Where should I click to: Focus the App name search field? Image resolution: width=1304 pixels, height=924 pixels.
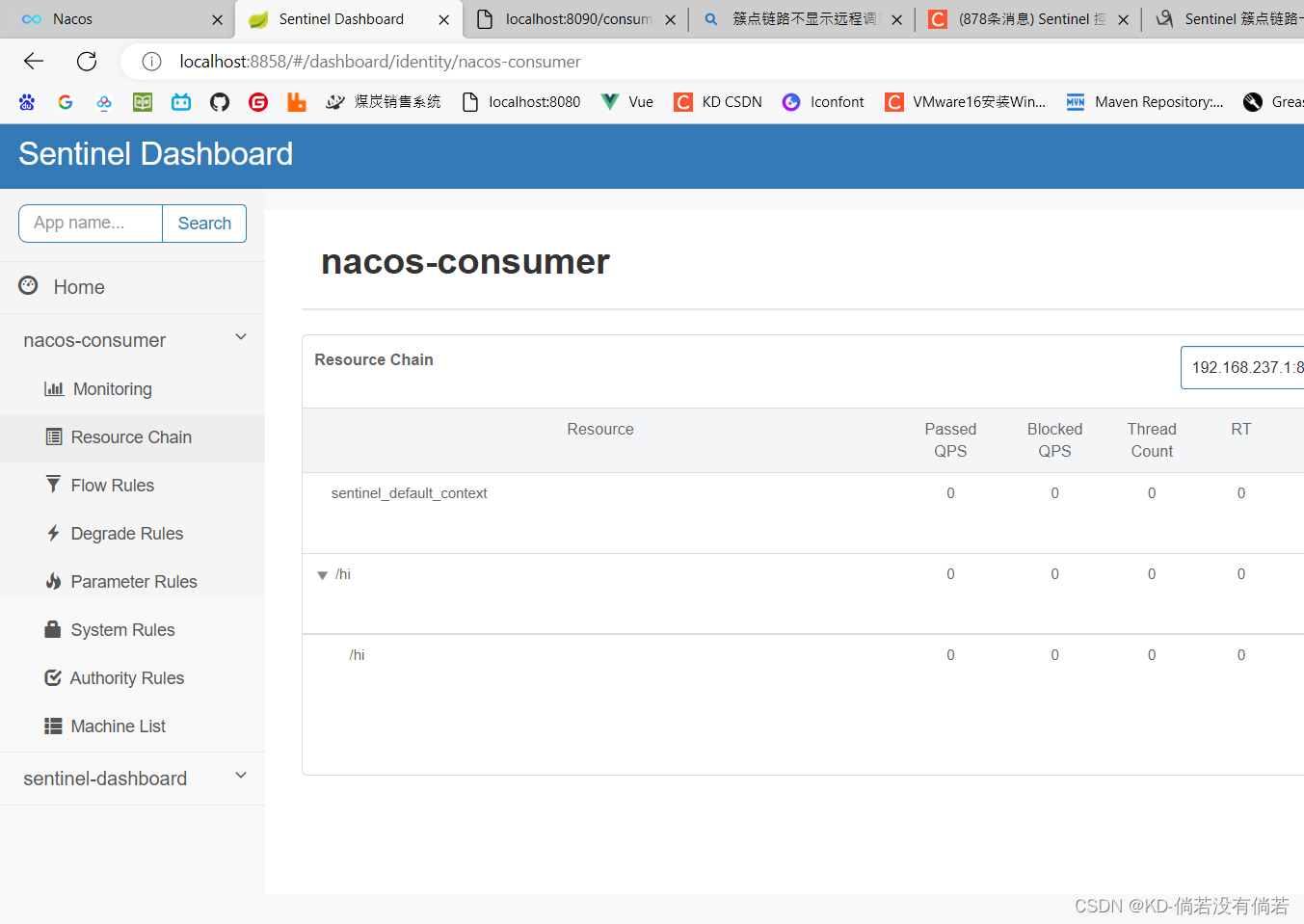pyautogui.click(x=91, y=224)
